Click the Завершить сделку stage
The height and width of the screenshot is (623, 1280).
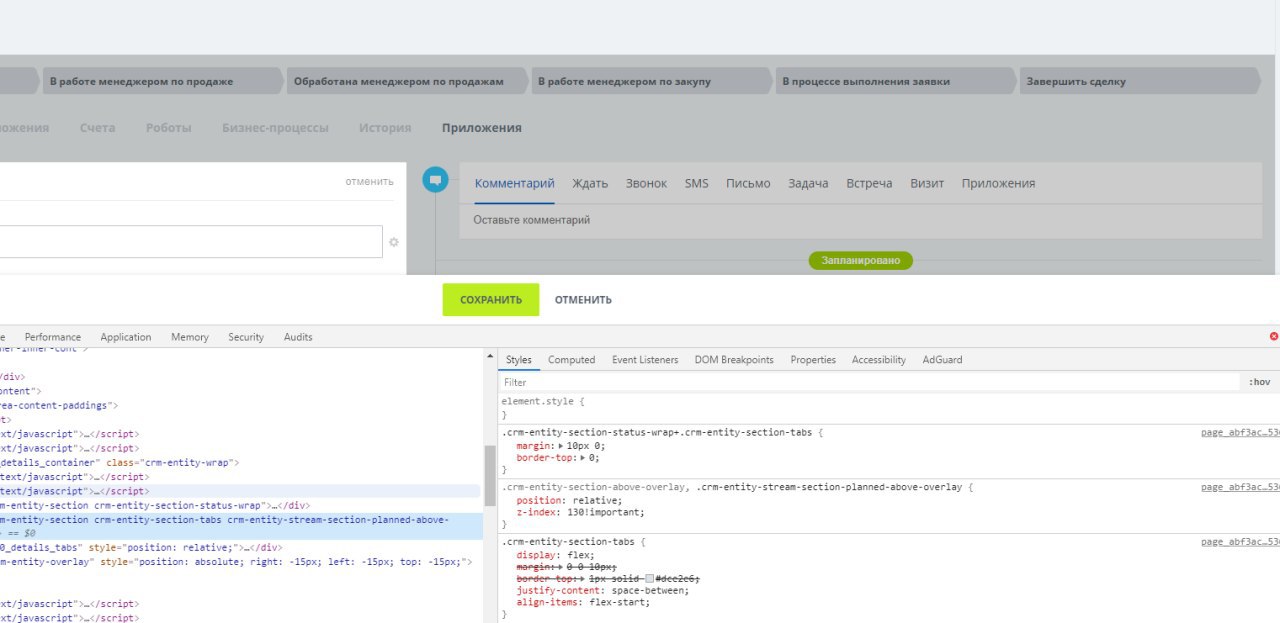click(1139, 81)
